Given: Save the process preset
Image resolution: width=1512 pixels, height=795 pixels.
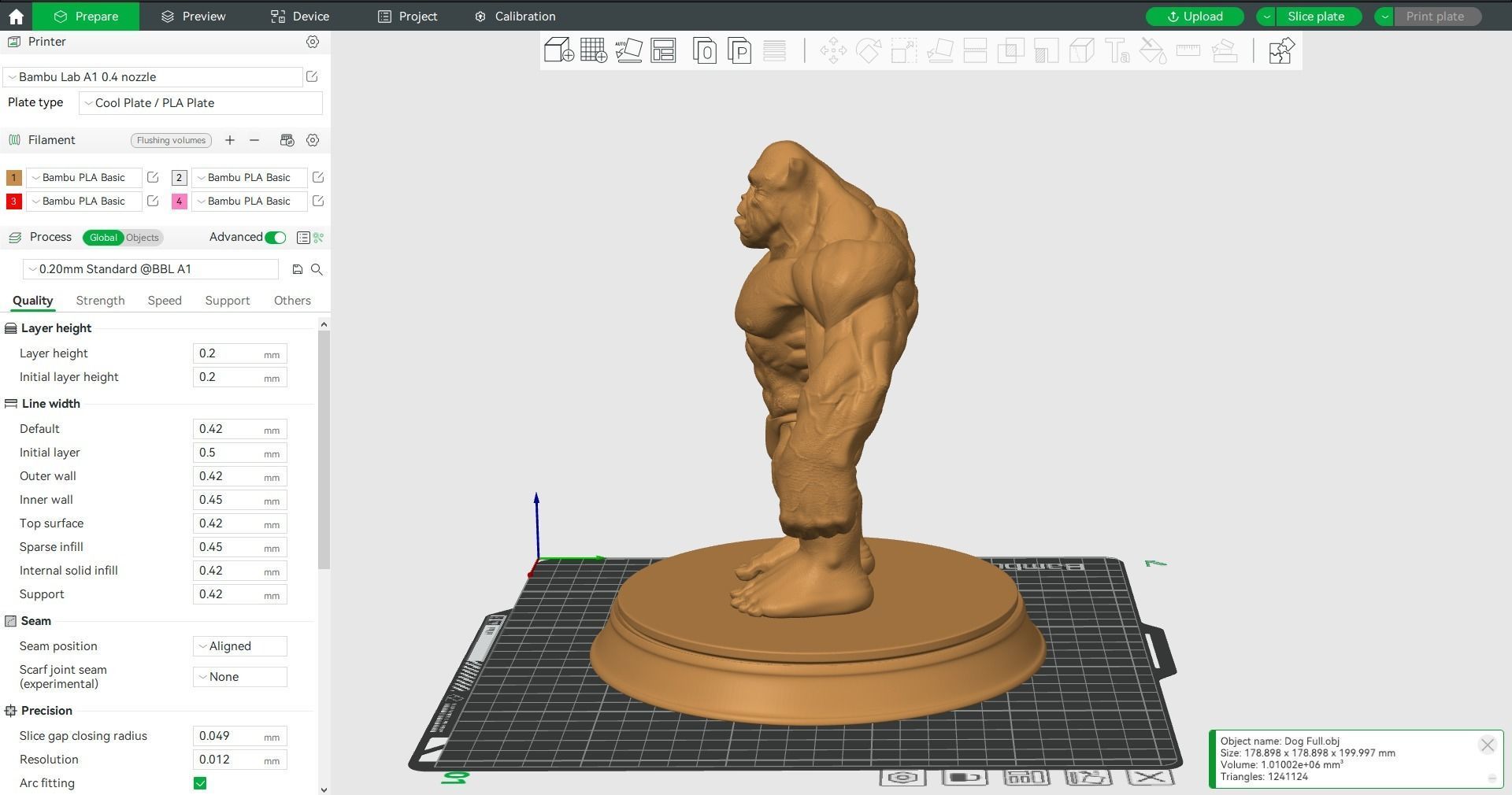Looking at the screenshot, I should [297, 269].
